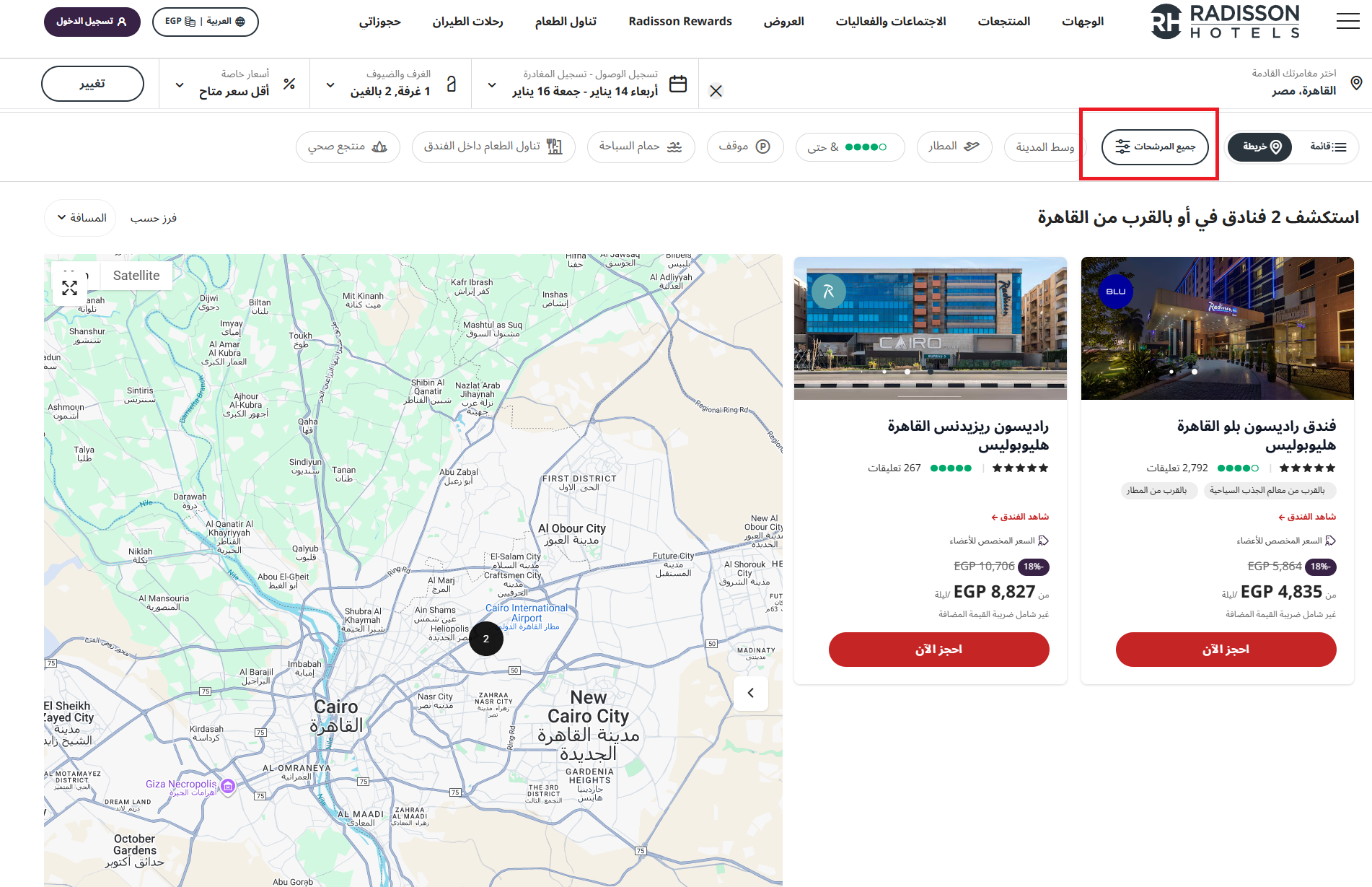Open the hamburger menu icon
Image resolution: width=1372 pixels, height=887 pixels.
1347,21
